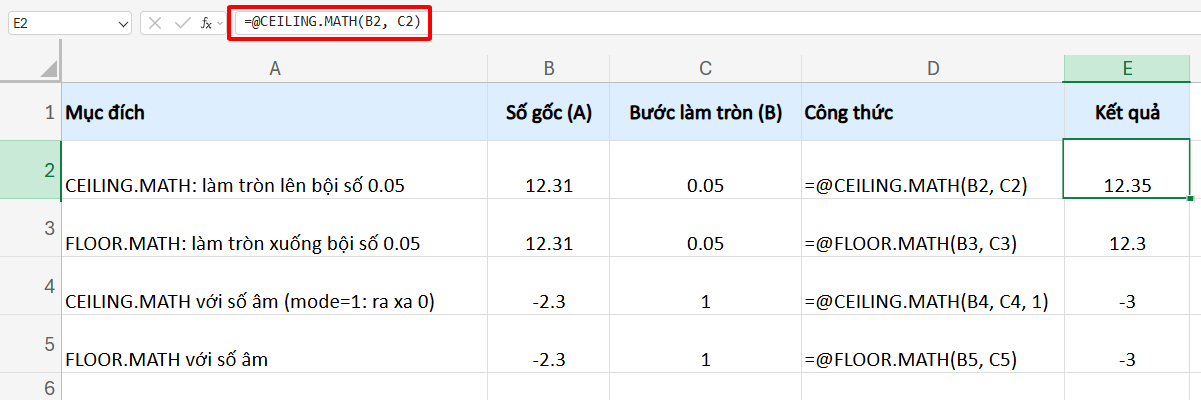Select column C header
1201x400 pixels.
[705, 68]
